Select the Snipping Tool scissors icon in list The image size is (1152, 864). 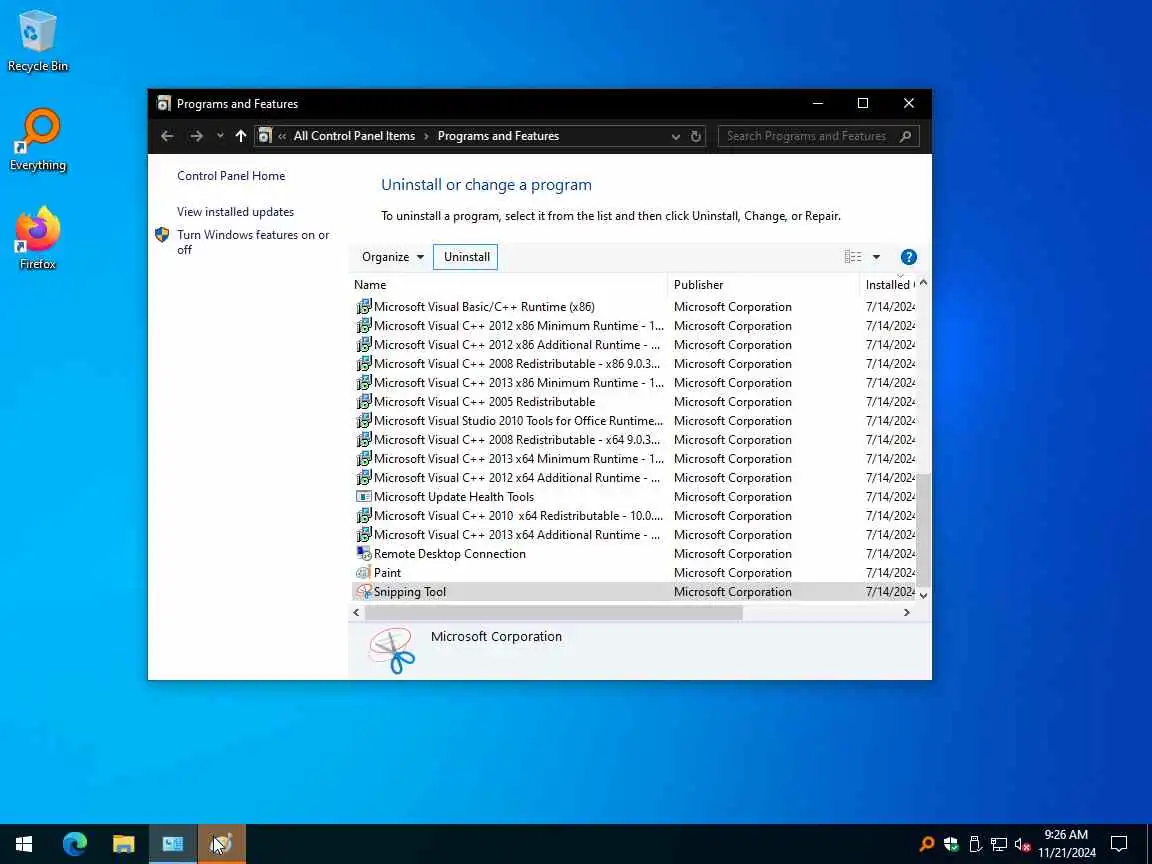coord(364,591)
